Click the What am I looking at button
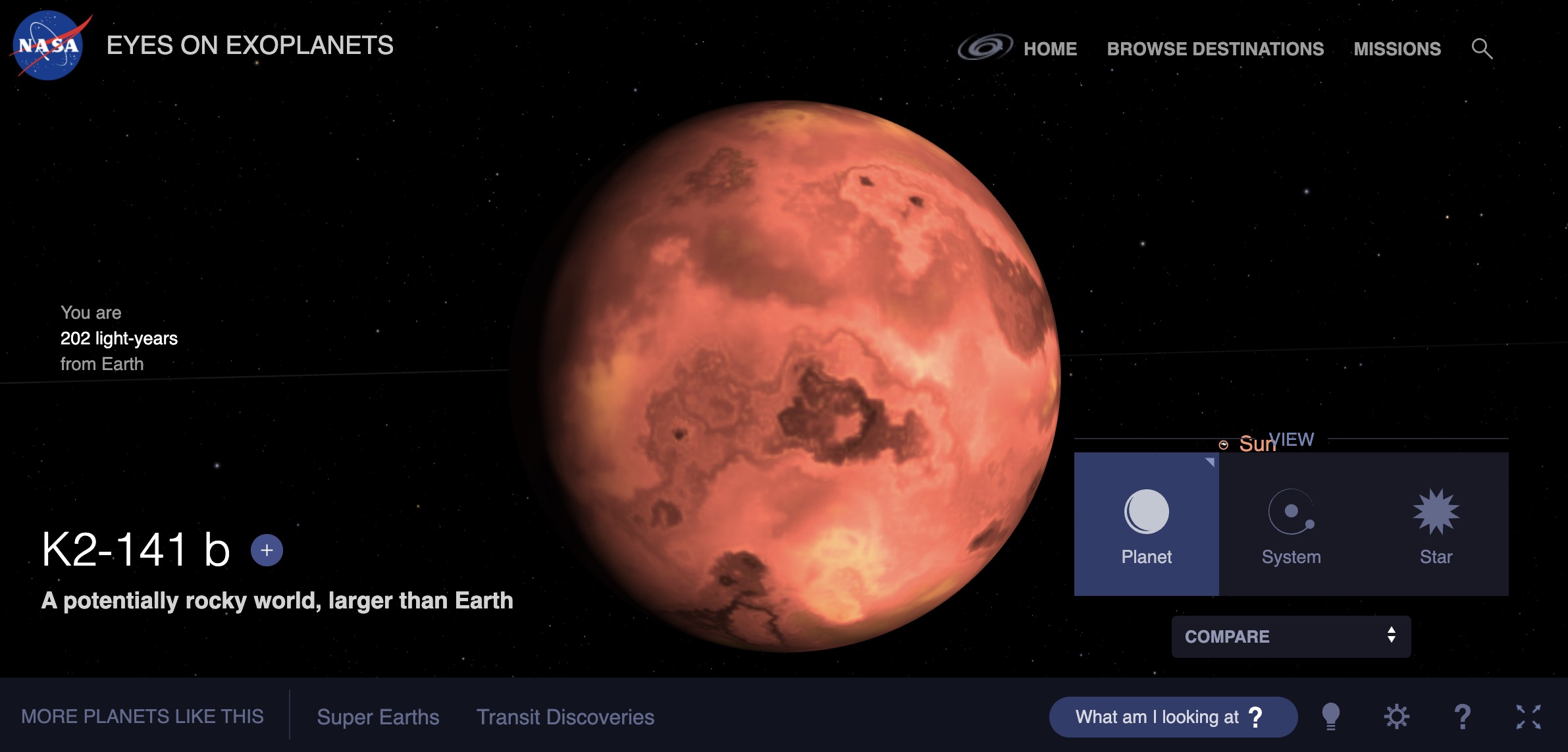This screenshot has width=1568, height=752. point(1173,716)
